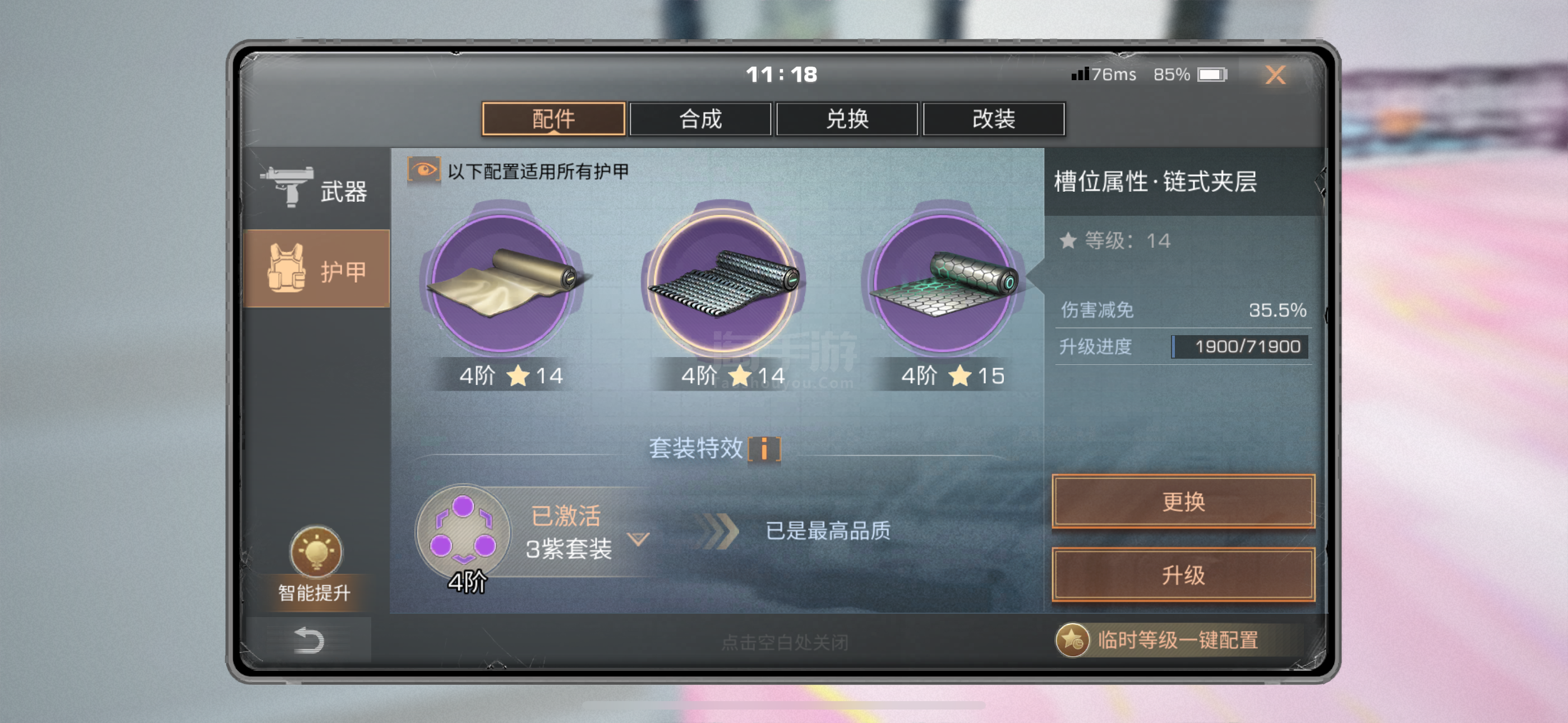Toggle the eye icon for armor configuration
This screenshot has width=1568, height=723.
click(x=423, y=170)
